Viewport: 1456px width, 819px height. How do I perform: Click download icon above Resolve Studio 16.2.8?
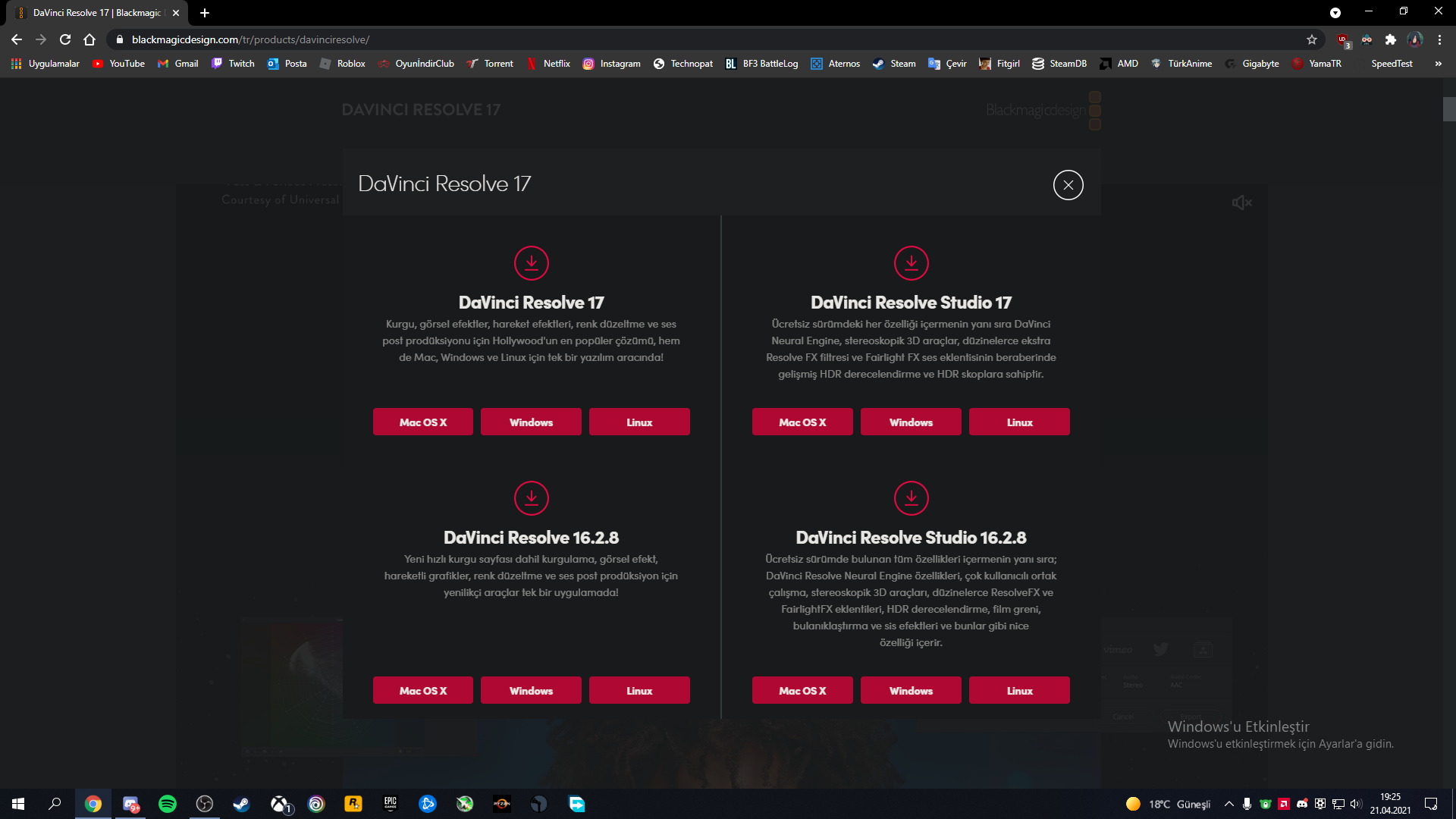[911, 498]
